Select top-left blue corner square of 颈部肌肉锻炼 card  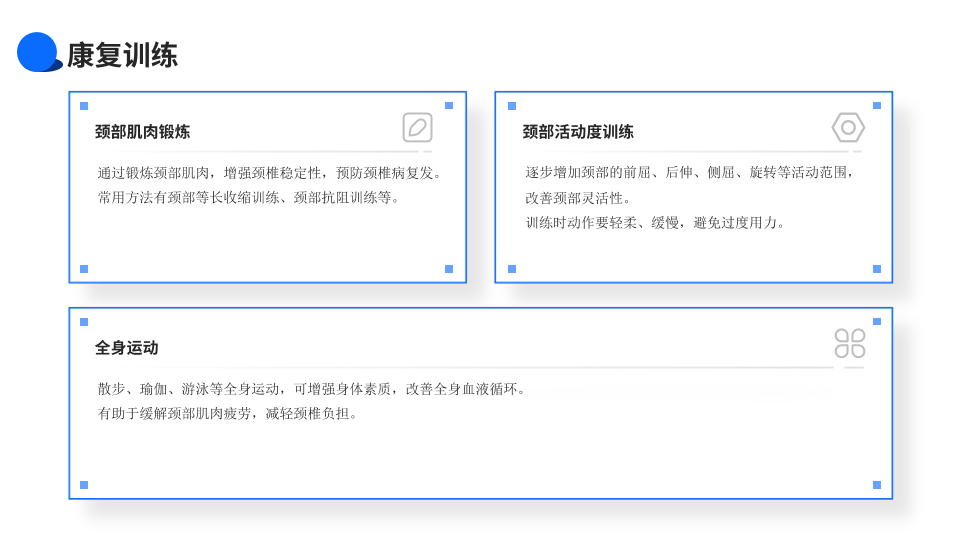(x=84, y=105)
